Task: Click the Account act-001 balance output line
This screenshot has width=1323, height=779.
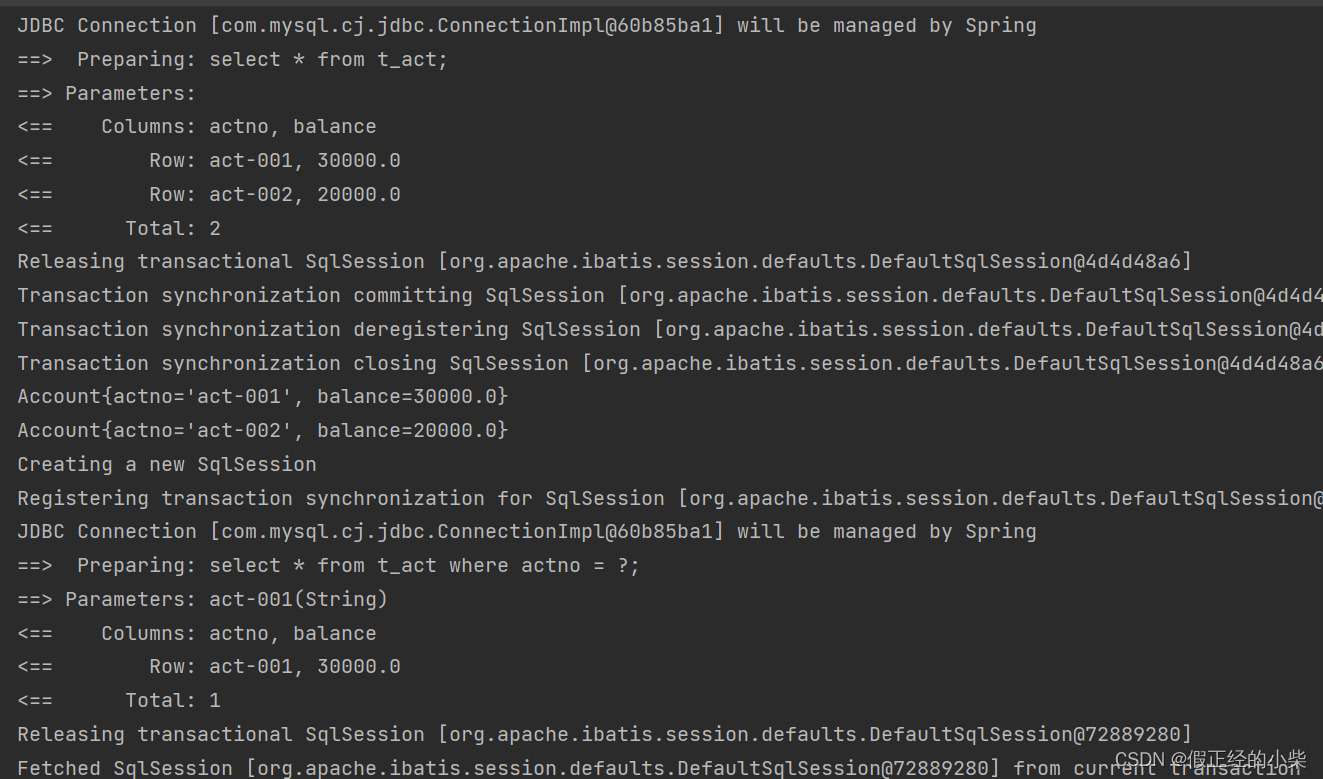Action: pyautogui.click(x=263, y=397)
